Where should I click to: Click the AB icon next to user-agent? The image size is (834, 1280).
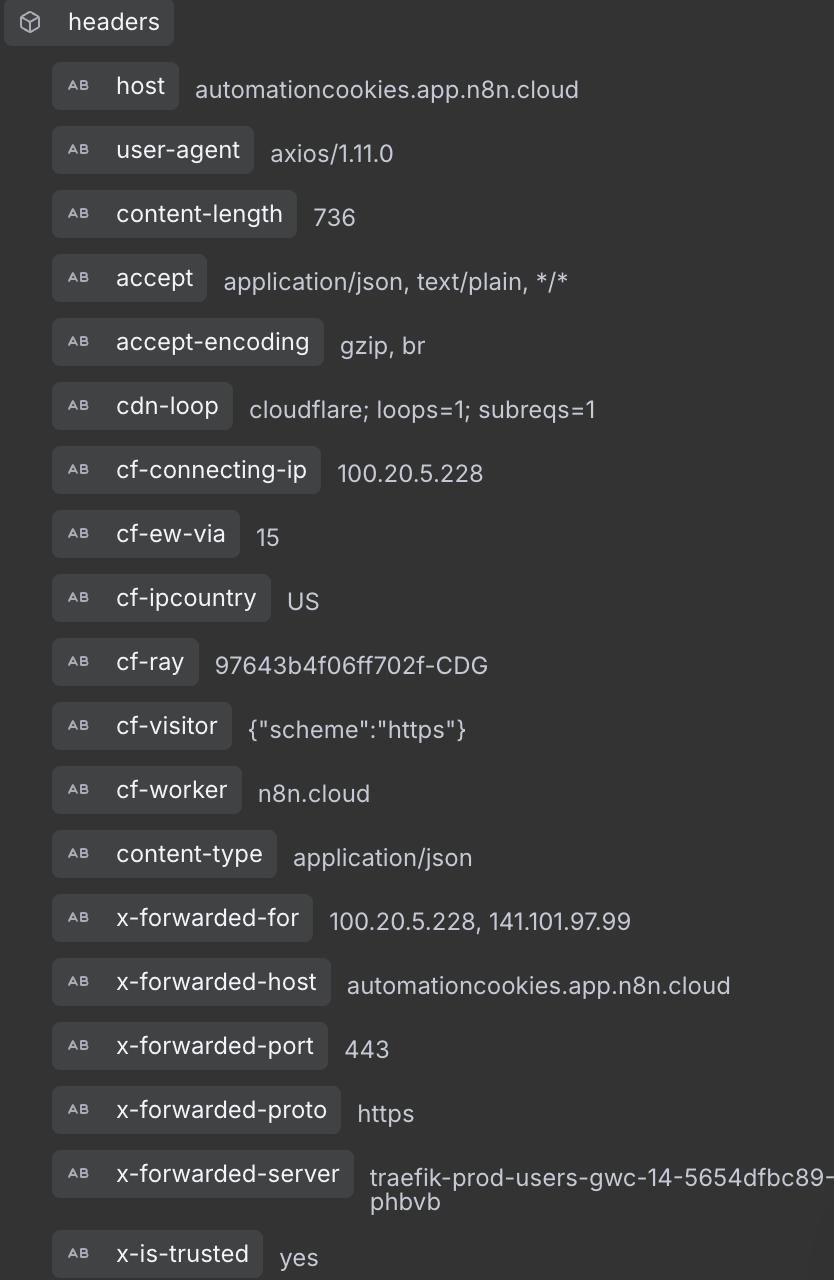point(79,150)
